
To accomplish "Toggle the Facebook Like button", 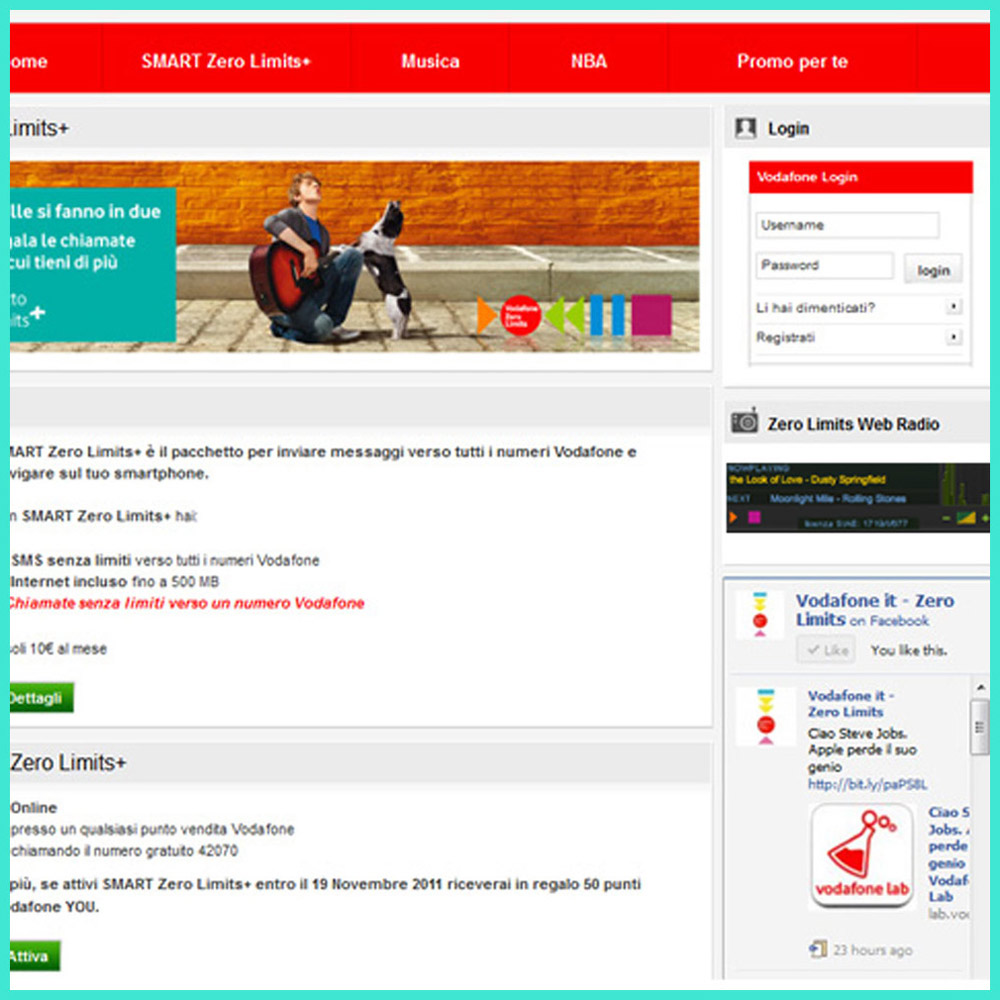I will 827,650.
